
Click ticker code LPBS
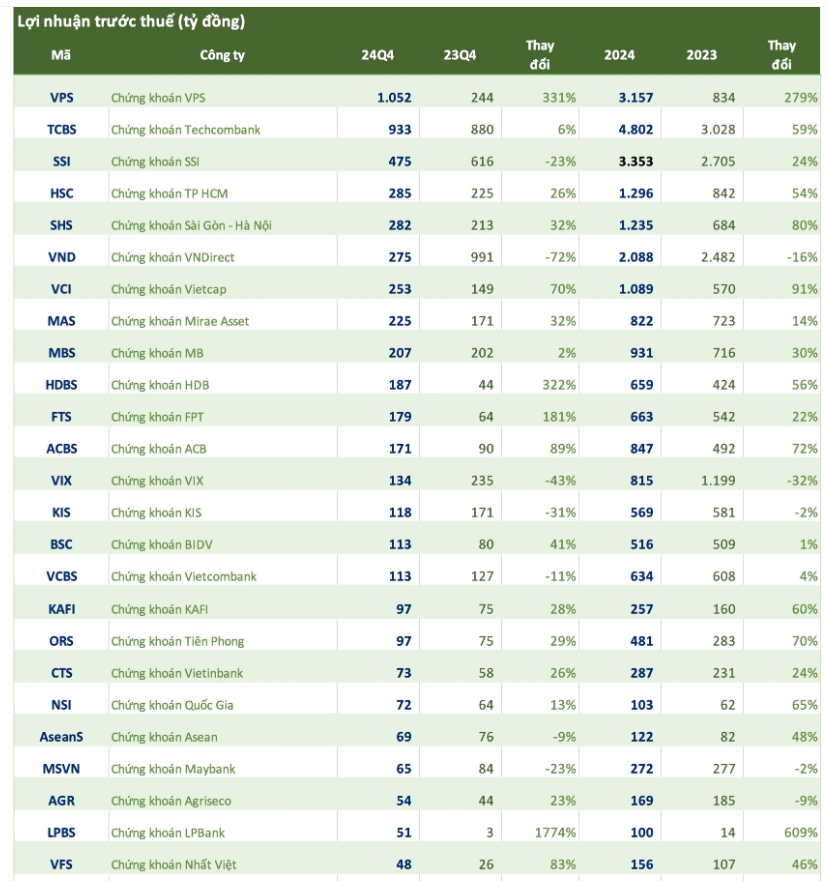coord(62,833)
